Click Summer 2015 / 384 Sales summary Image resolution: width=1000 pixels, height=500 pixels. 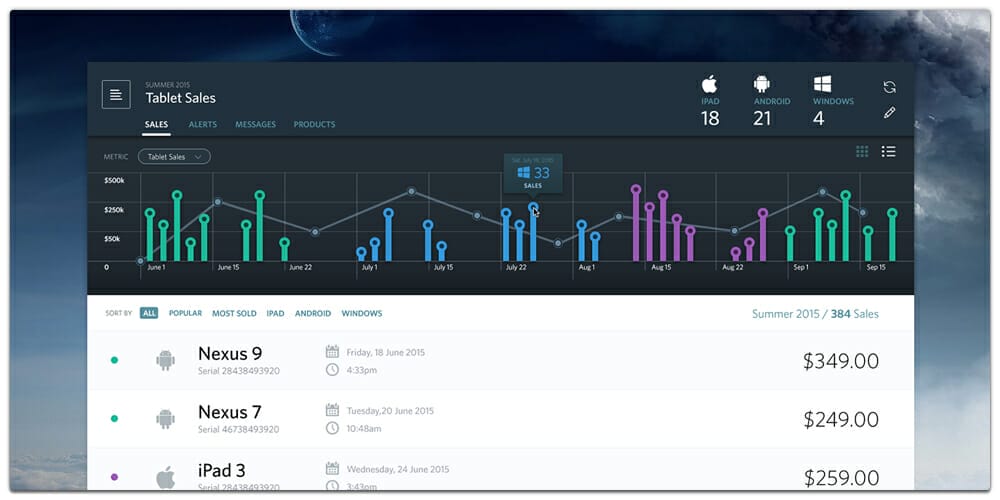click(815, 314)
